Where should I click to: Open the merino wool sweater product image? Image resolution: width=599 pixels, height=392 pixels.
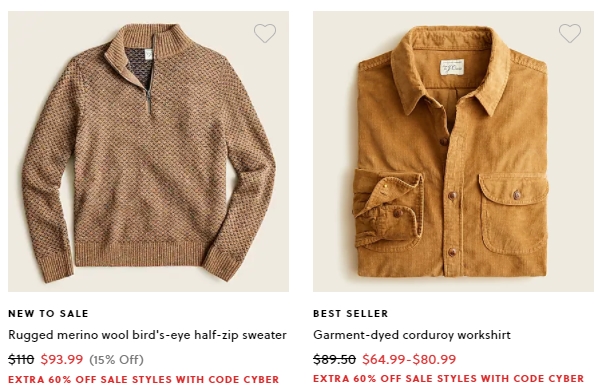[x=148, y=151]
